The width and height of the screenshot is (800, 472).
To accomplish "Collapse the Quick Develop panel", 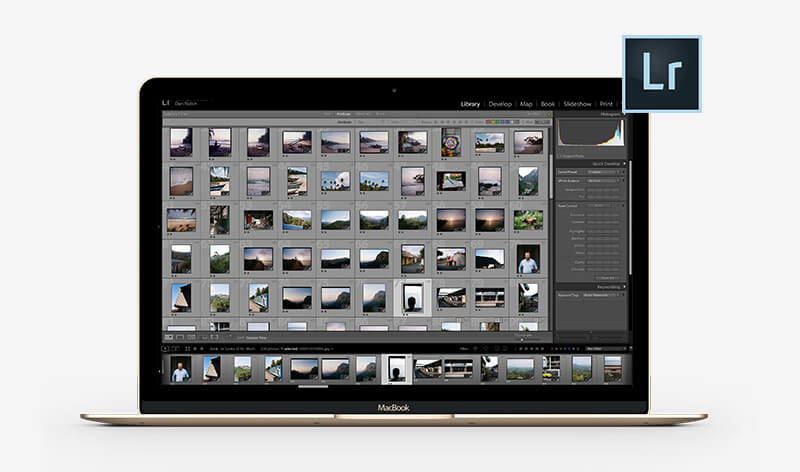I will click(624, 164).
